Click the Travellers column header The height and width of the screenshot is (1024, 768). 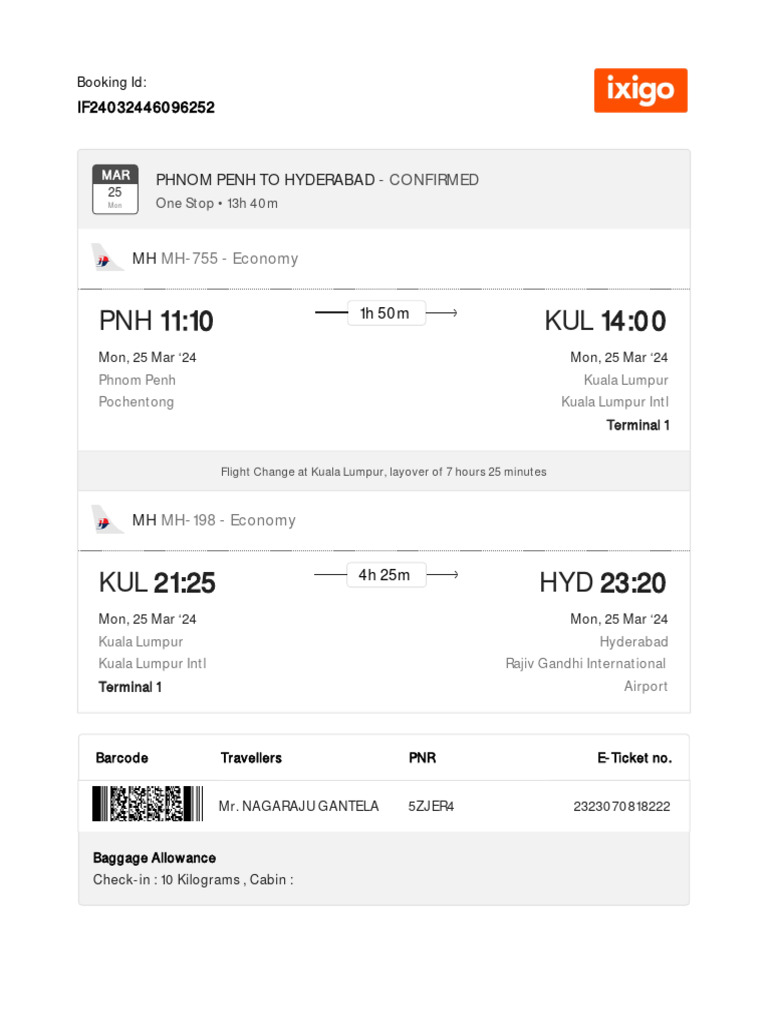[x=251, y=758]
